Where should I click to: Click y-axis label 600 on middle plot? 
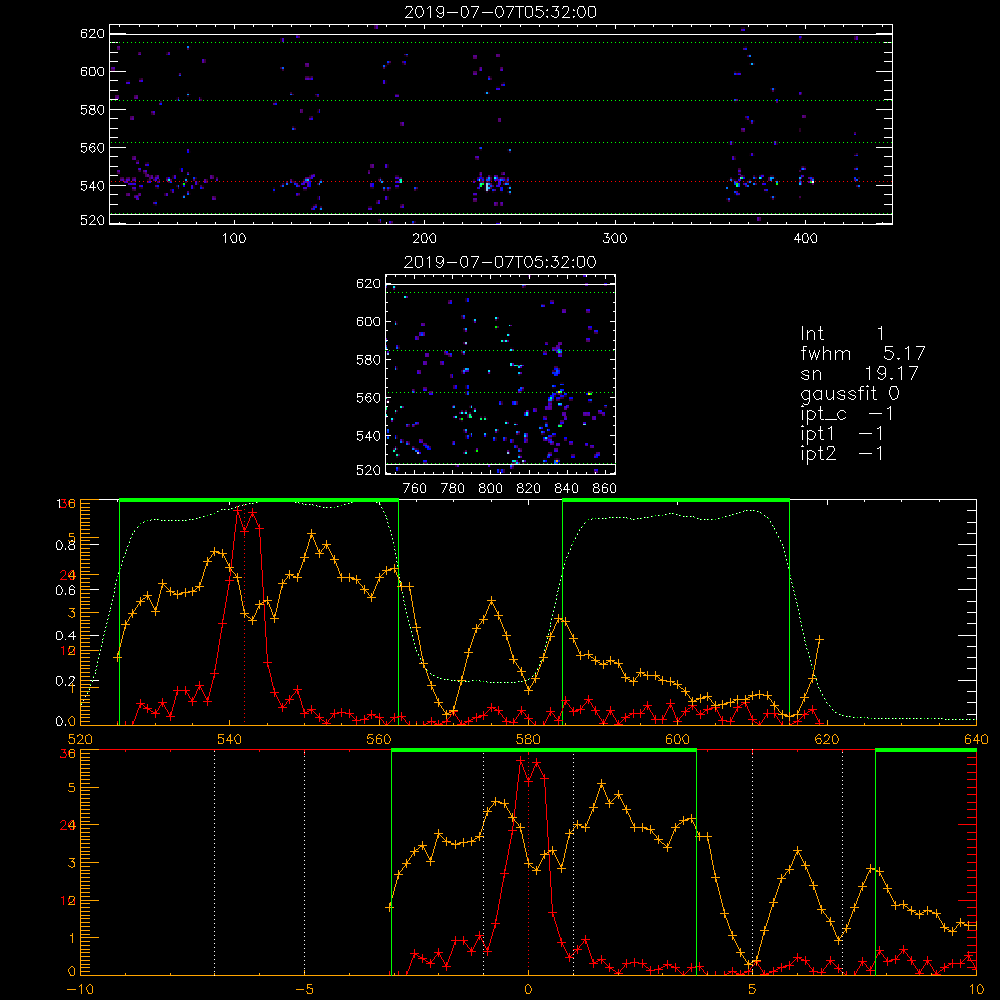[x=369, y=321]
